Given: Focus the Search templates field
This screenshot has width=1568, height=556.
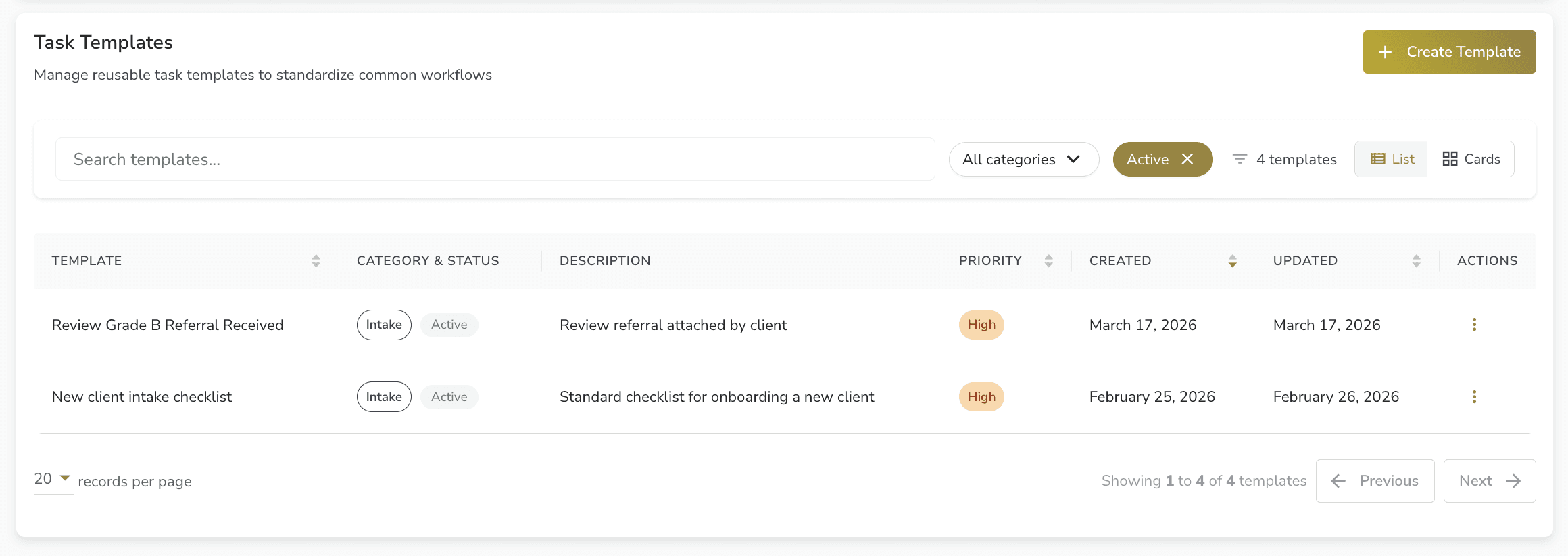Looking at the screenshot, I should coord(495,160).
